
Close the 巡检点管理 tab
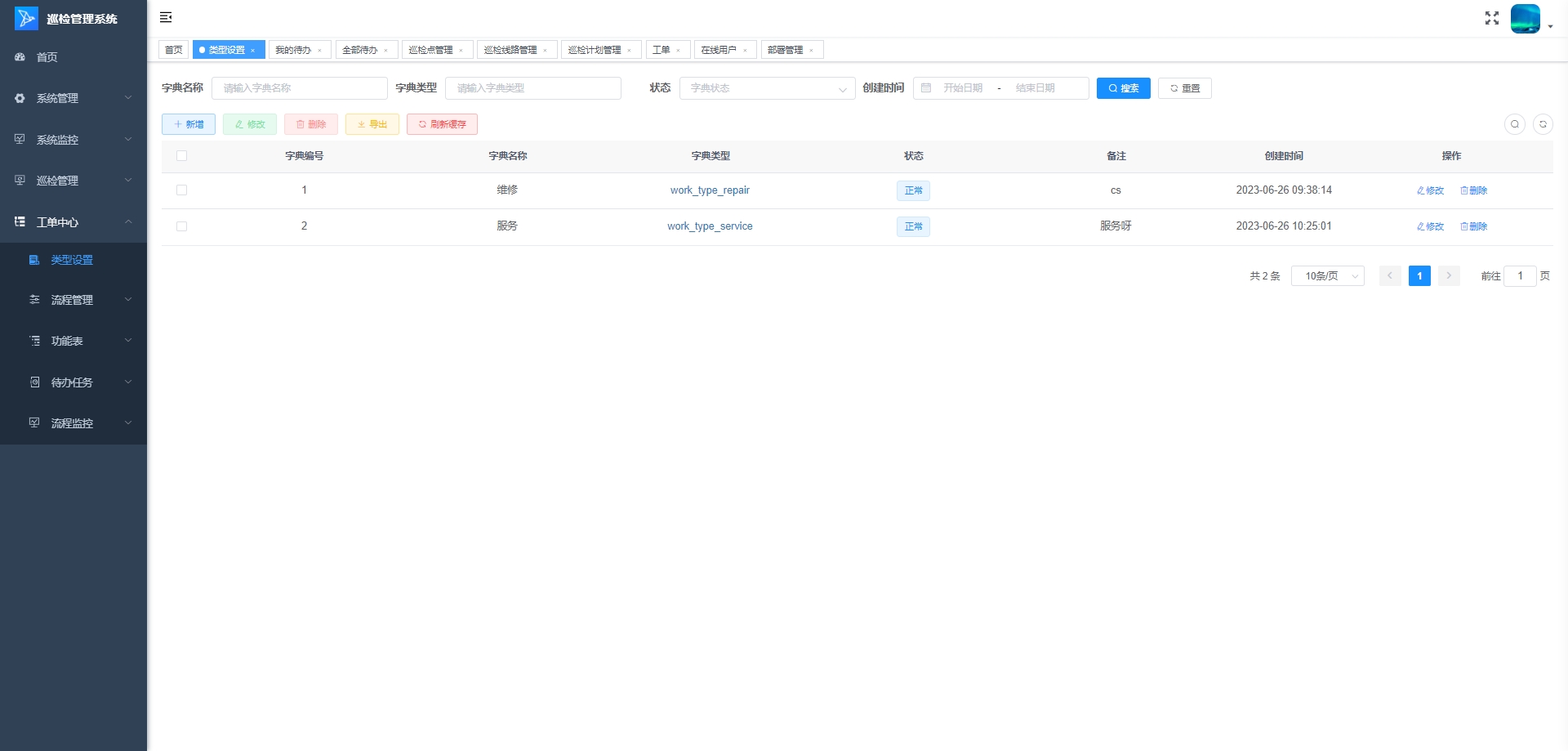(461, 51)
